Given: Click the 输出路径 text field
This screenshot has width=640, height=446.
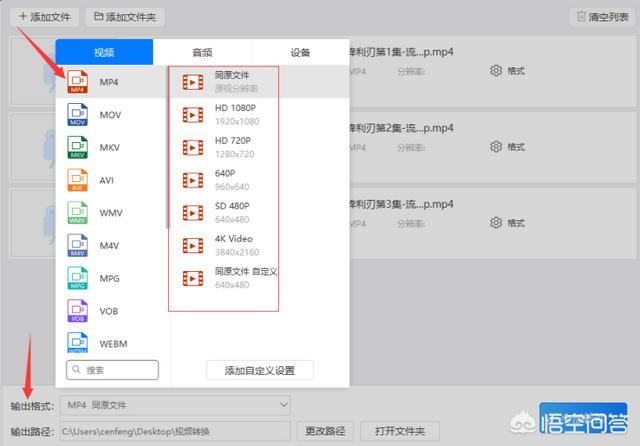Looking at the screenshot, I should [x=175, y=431].
